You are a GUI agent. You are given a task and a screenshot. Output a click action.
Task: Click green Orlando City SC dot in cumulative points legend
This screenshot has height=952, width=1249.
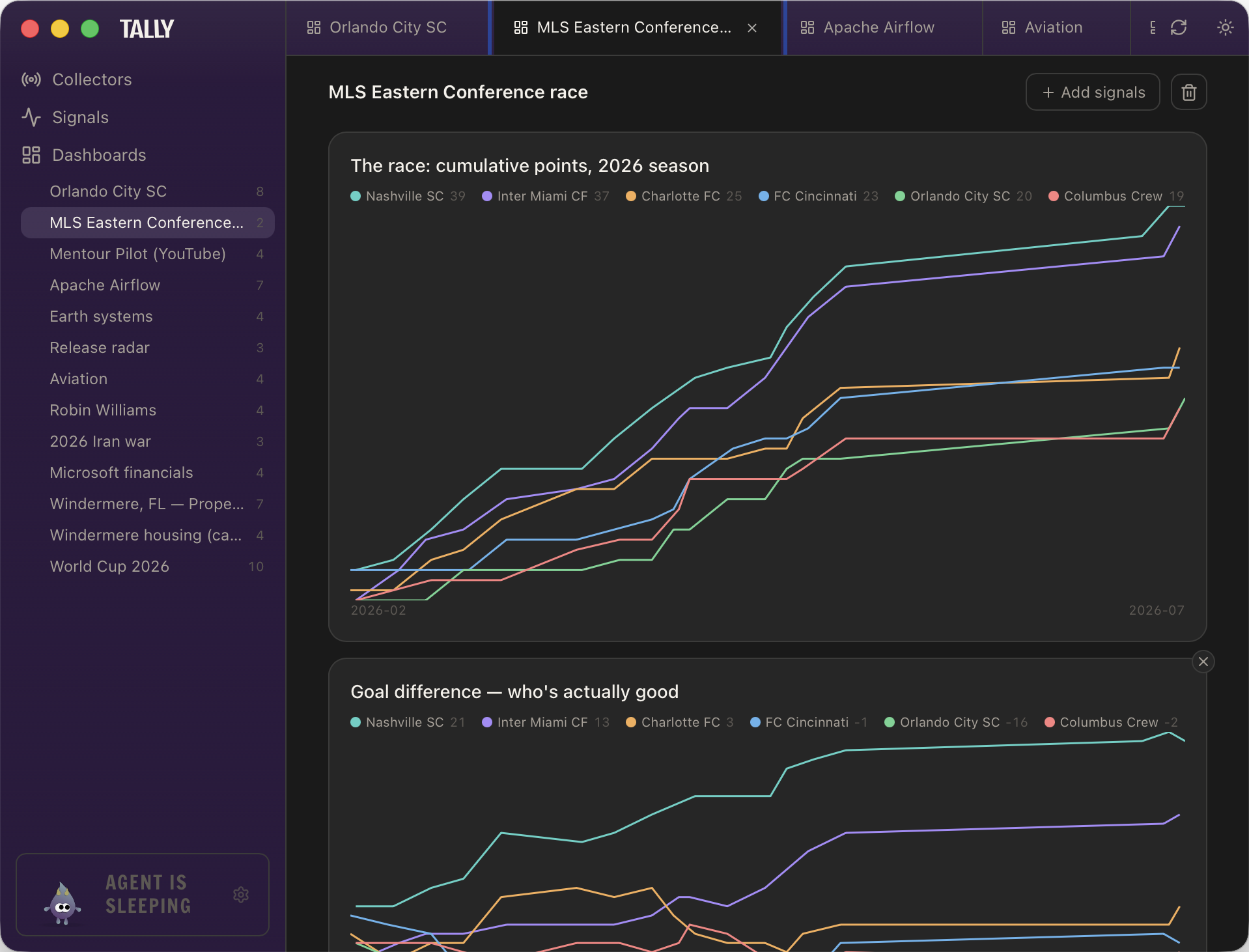[x=900, y=196]
